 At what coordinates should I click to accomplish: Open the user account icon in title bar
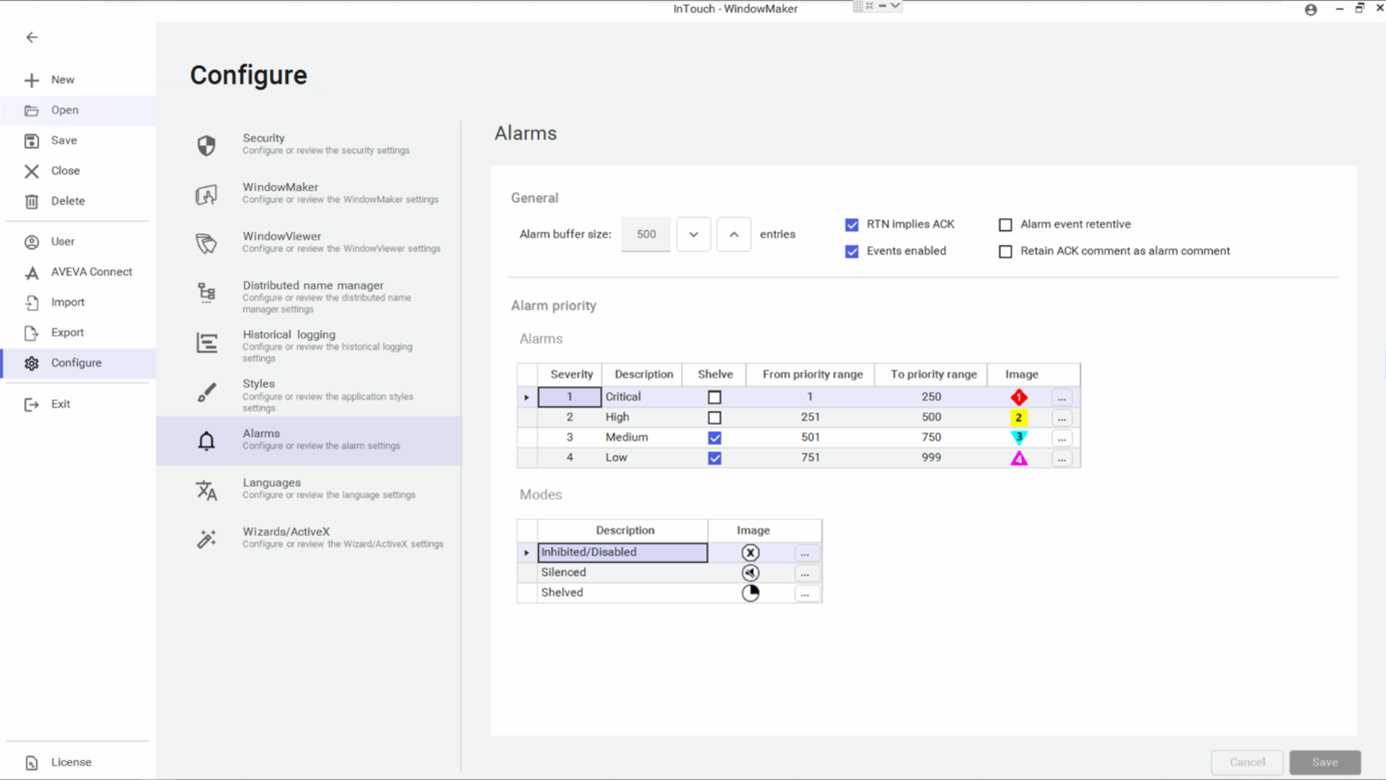coord(1311,9)
